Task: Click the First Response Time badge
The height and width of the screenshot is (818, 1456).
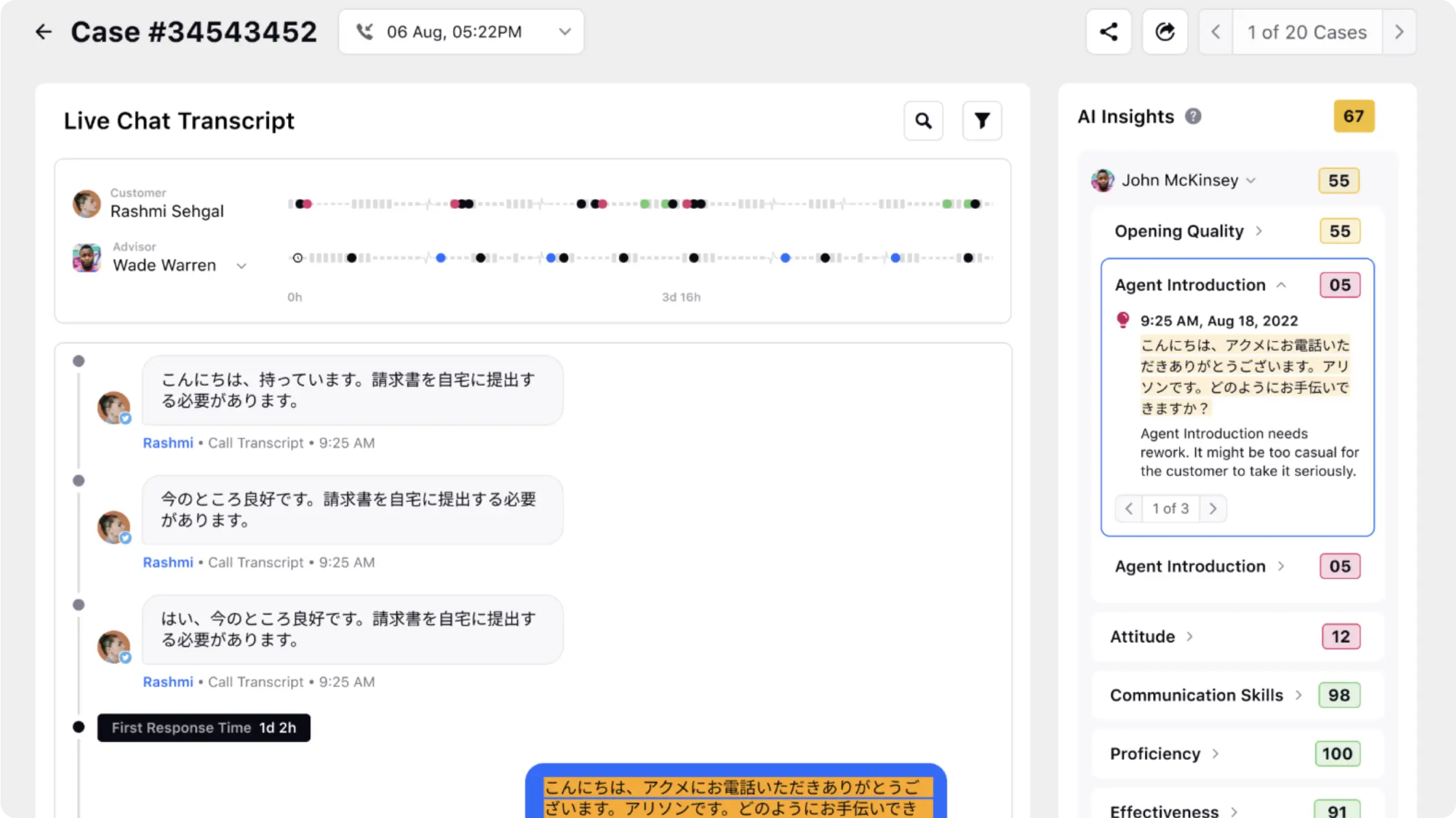Action: click(x=203, y=727)
